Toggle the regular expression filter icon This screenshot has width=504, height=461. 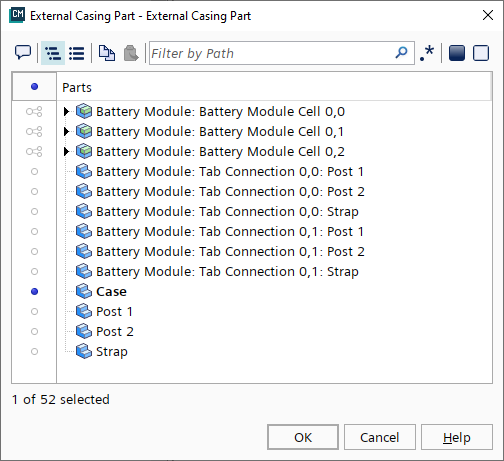tap(427, 53)
